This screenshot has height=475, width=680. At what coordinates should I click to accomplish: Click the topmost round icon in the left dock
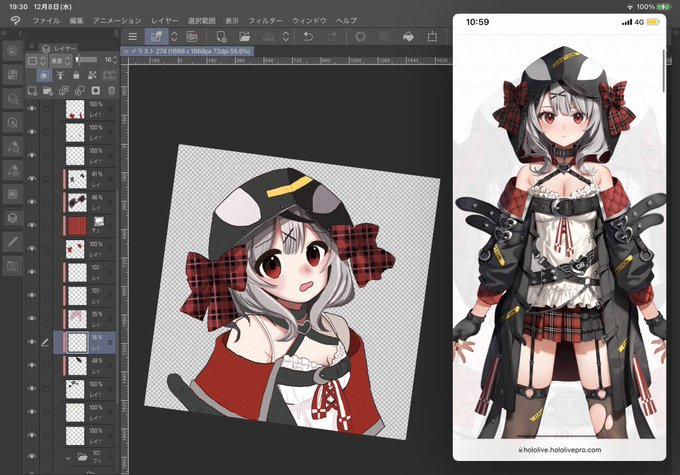(13, 51)
